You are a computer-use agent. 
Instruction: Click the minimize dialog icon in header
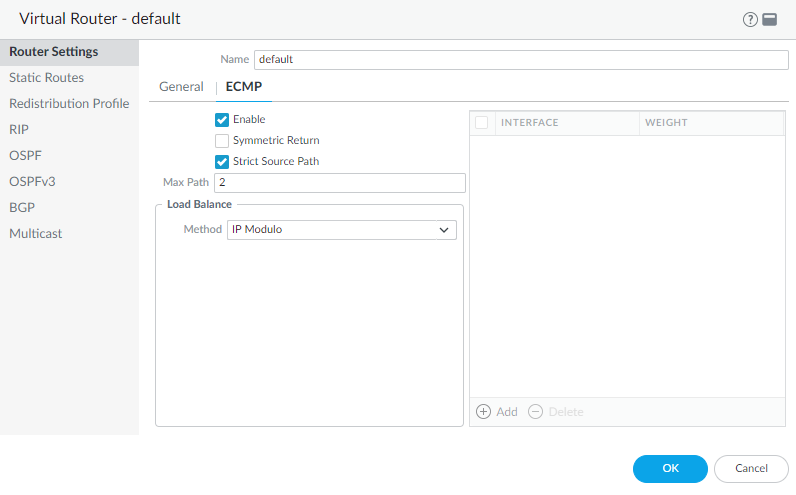[x=769, y=19]
